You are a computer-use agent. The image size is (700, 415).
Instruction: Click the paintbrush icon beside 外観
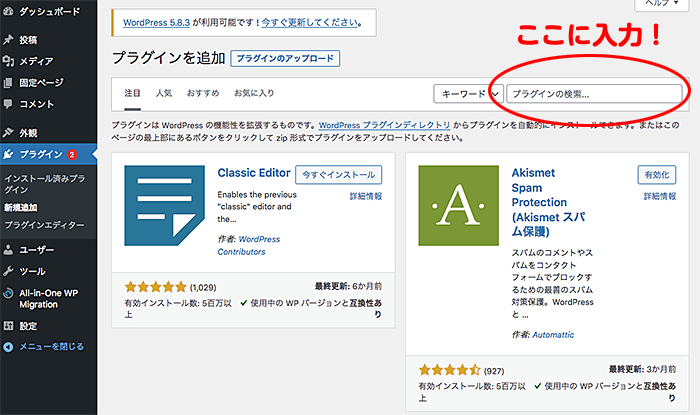[8, 133]
